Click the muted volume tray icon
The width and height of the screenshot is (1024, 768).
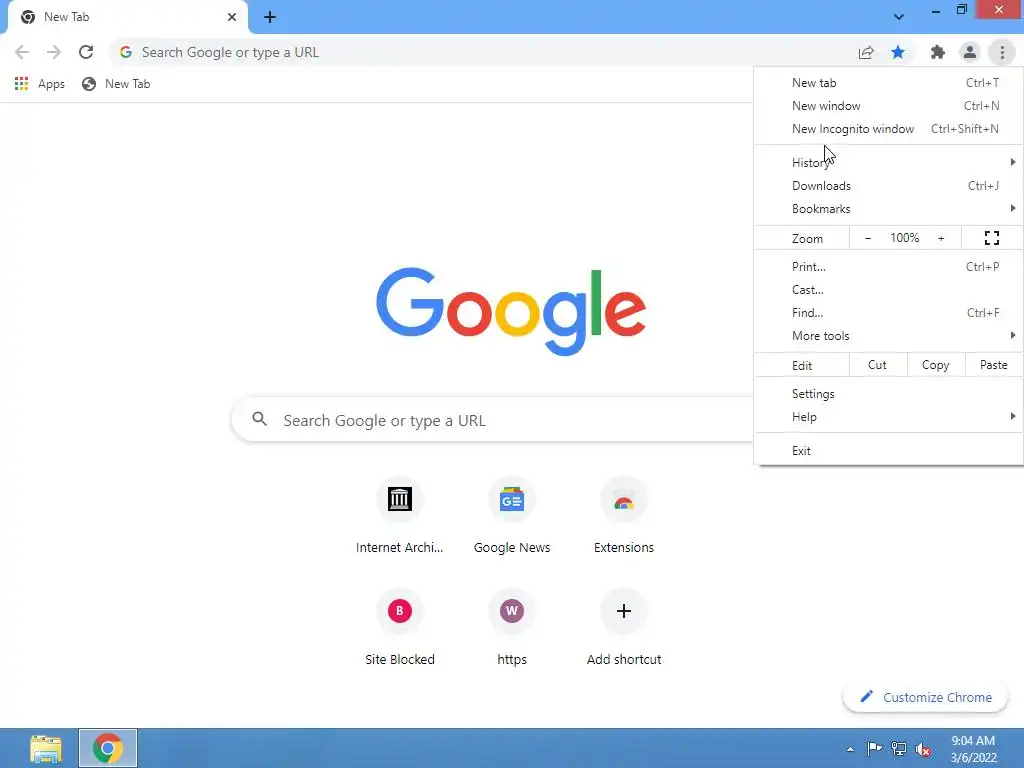click(x=923, y=750)
